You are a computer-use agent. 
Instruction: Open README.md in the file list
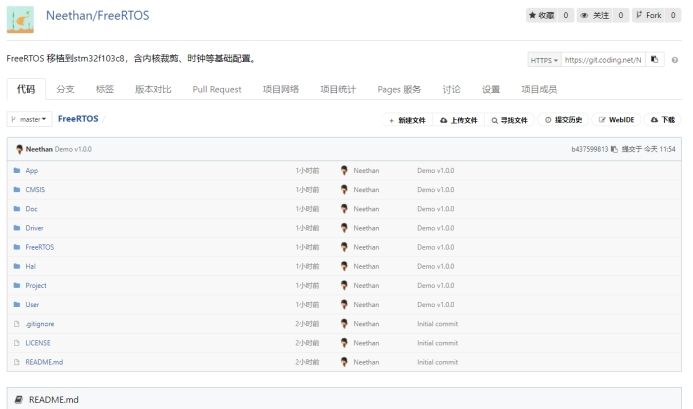(44, 362)
